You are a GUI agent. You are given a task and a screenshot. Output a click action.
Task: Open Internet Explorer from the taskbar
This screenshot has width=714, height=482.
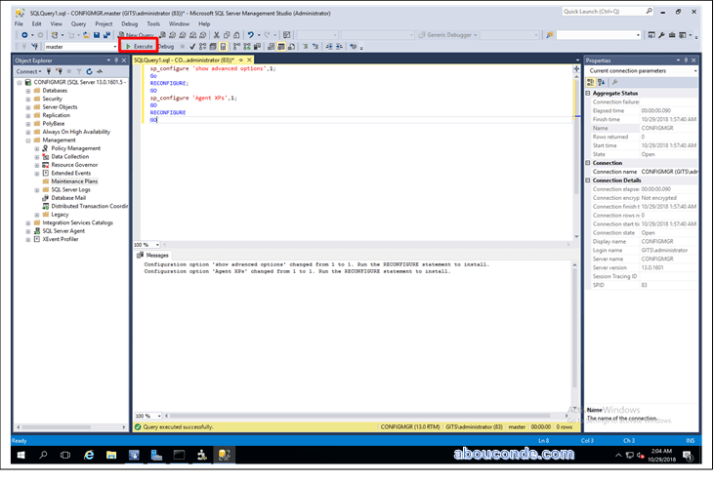89,454
